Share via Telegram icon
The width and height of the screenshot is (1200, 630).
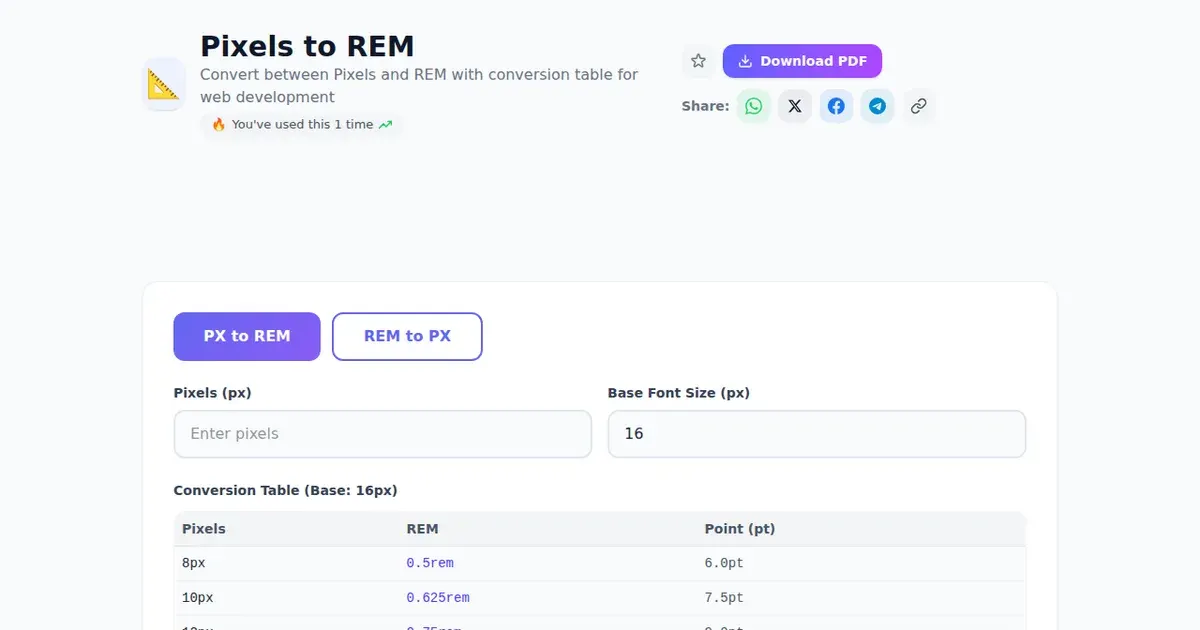(x=877, y=106)
